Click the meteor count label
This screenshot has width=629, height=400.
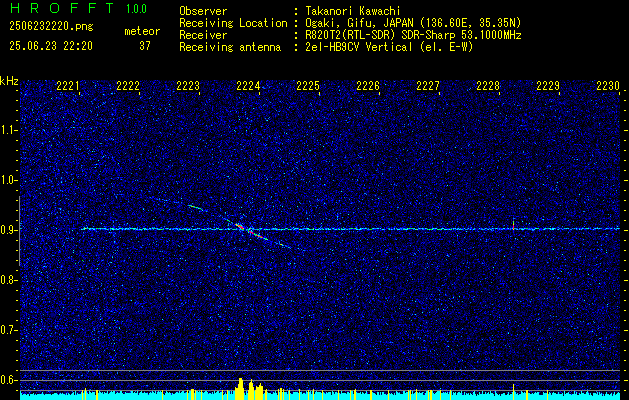pyautogui.click(x=142, y=31)
